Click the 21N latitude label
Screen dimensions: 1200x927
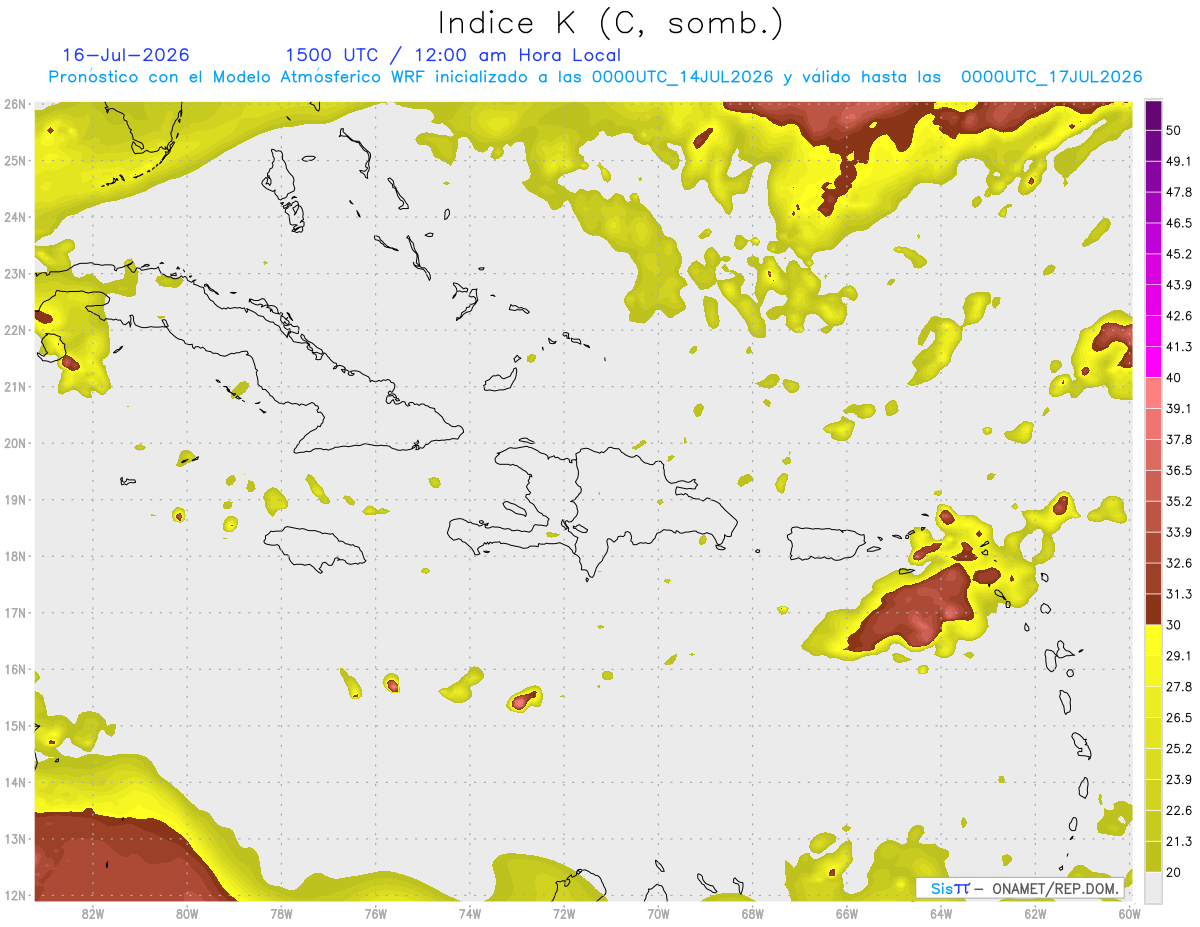click(15, 387)
